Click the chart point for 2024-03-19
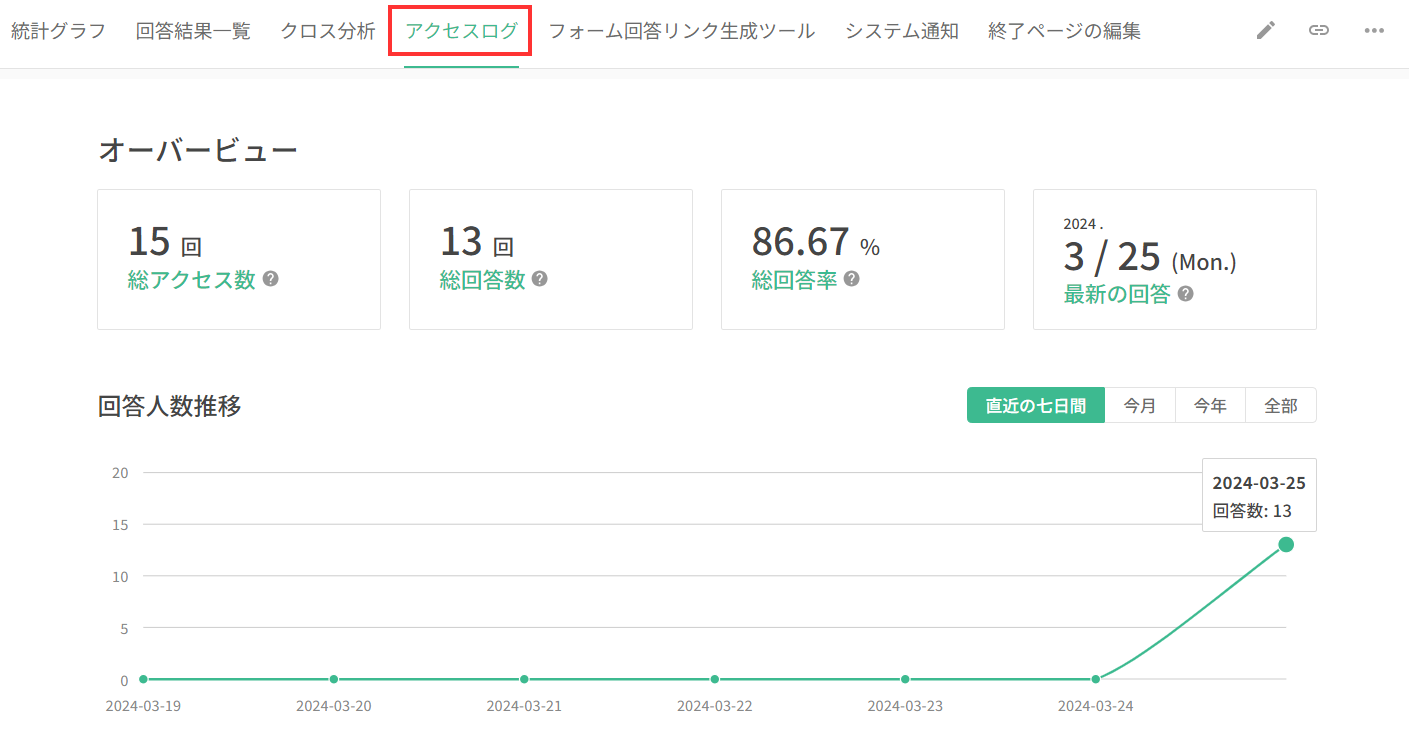The width and height of the screenshot is (1409, 737). [x=143, y=679]
